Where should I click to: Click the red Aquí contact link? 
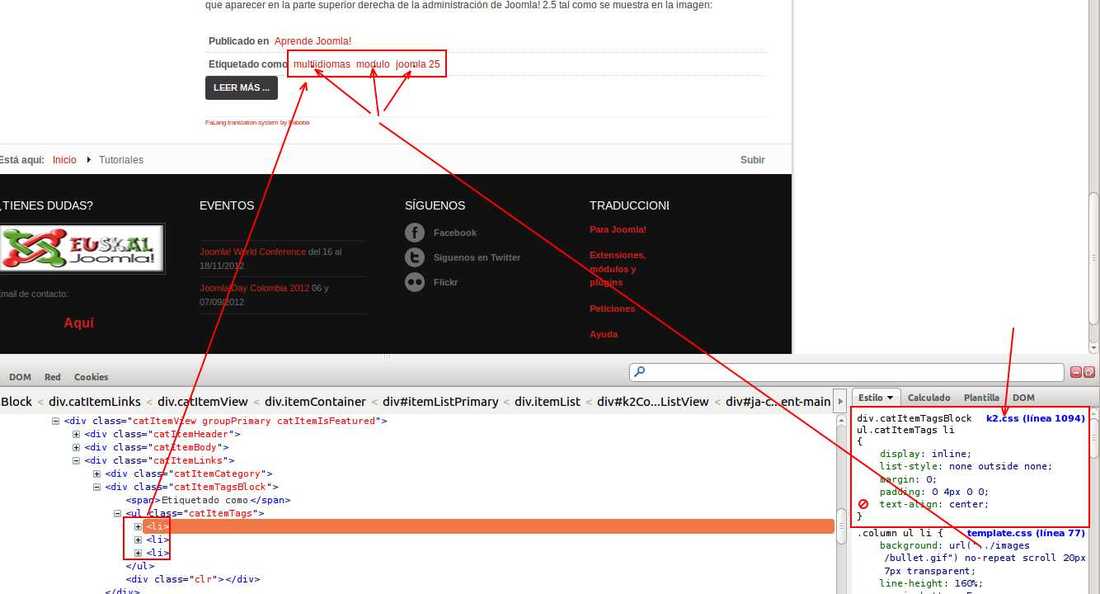79,323
